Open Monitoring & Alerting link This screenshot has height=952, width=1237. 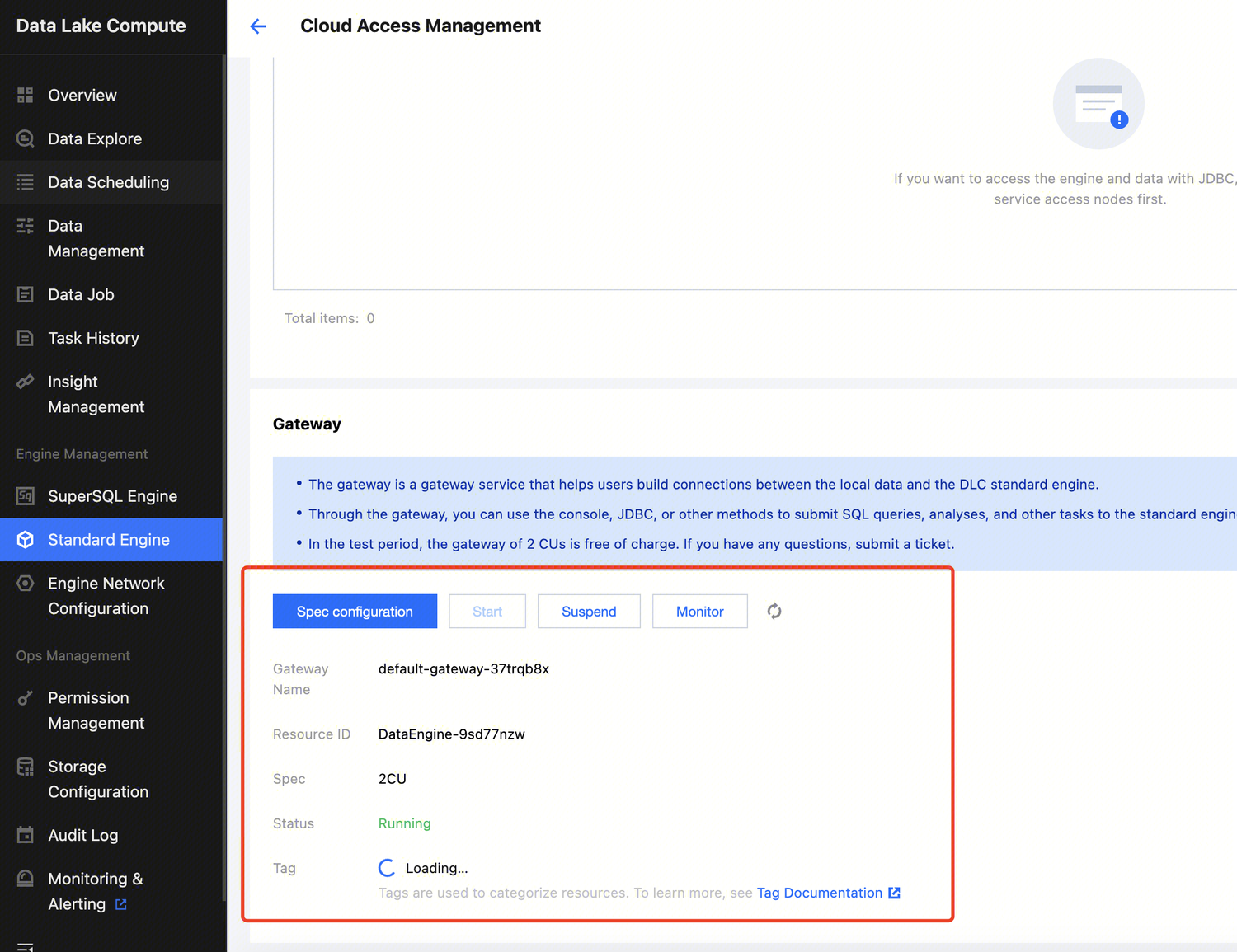point(95,891)
